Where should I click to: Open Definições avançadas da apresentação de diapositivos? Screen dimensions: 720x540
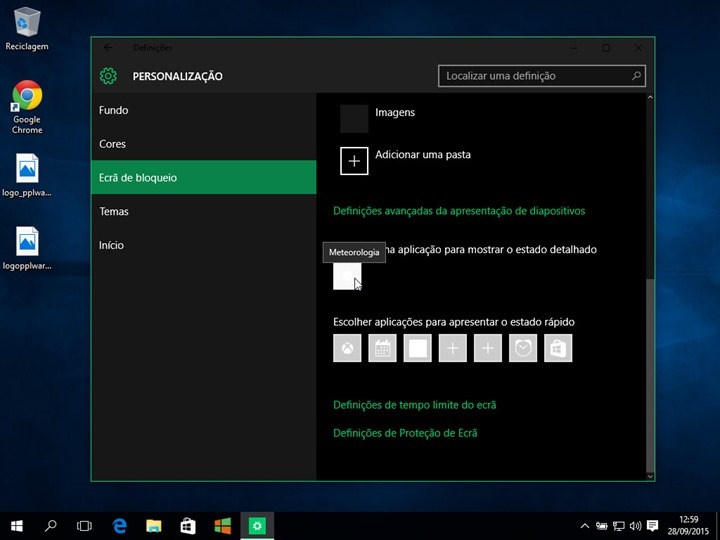(459, 211)
